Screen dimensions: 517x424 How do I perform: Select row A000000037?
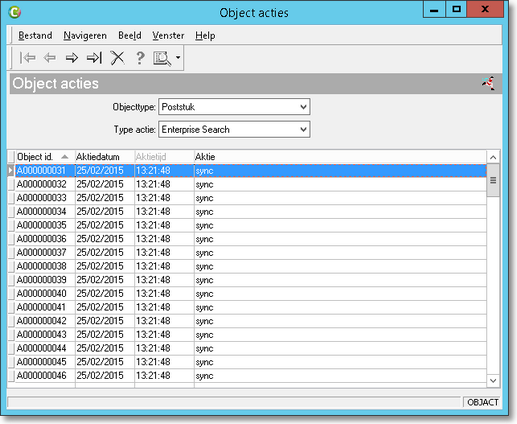(251, 253)
